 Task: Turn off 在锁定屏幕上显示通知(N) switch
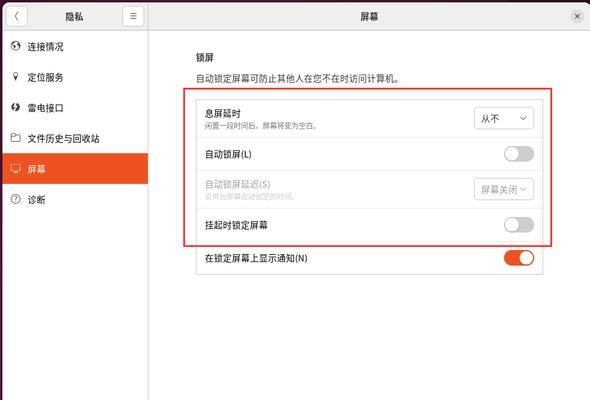[519, 258]
